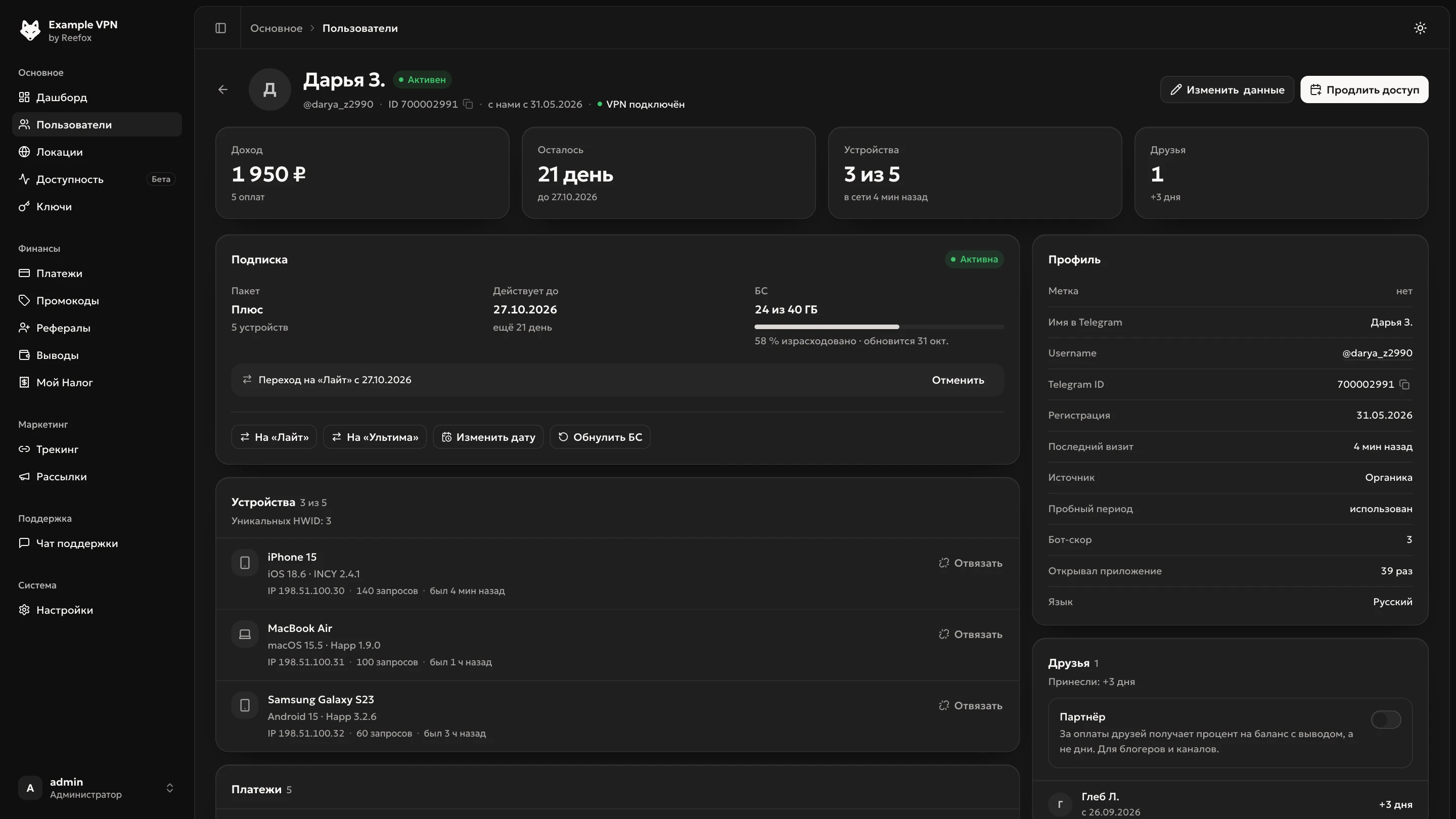Copy Telegram ID in Profile panel
The height and width of the screenshot is (819, 1456).
1404,384
